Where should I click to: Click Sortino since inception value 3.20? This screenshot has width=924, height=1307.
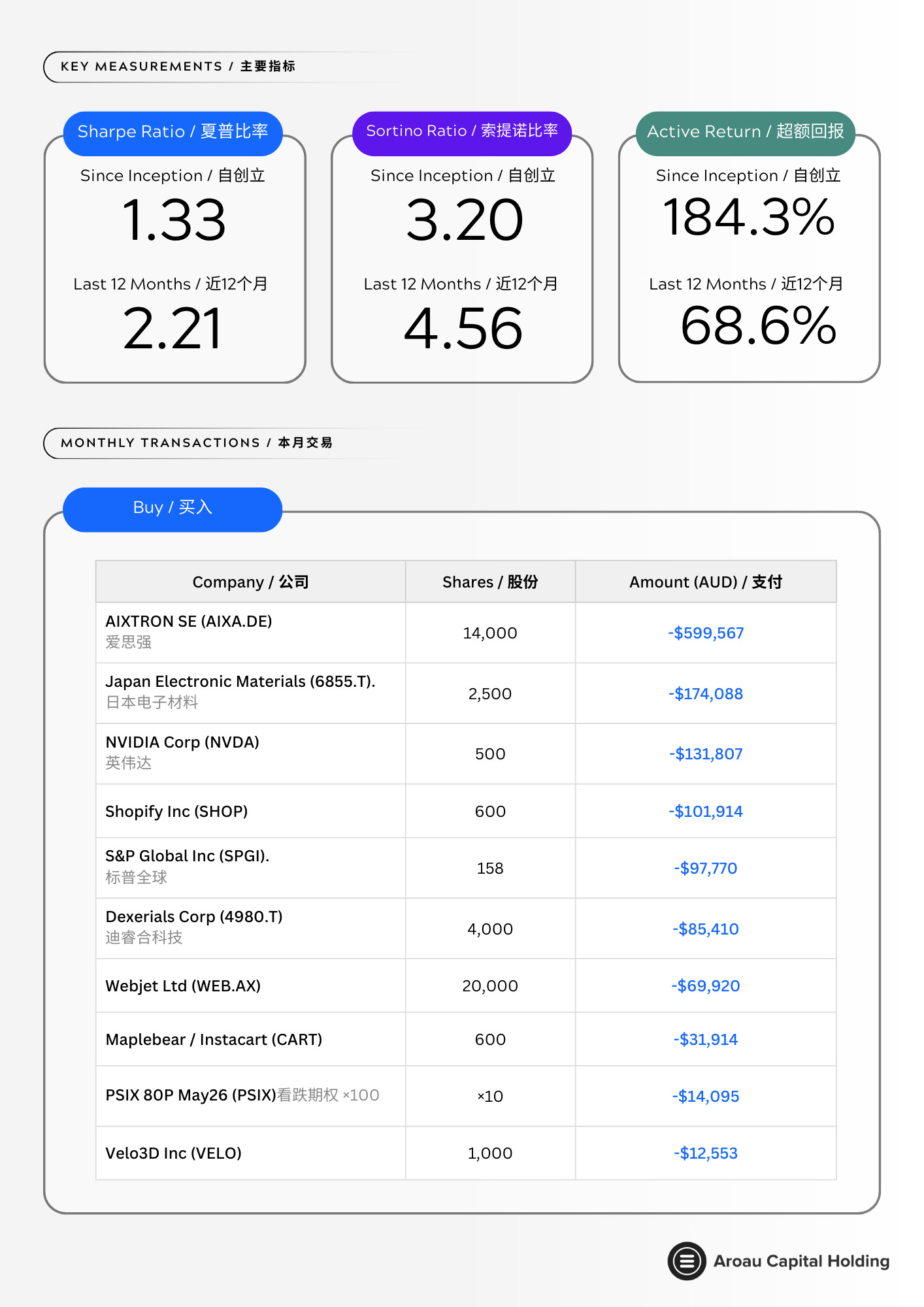[464, 220]
